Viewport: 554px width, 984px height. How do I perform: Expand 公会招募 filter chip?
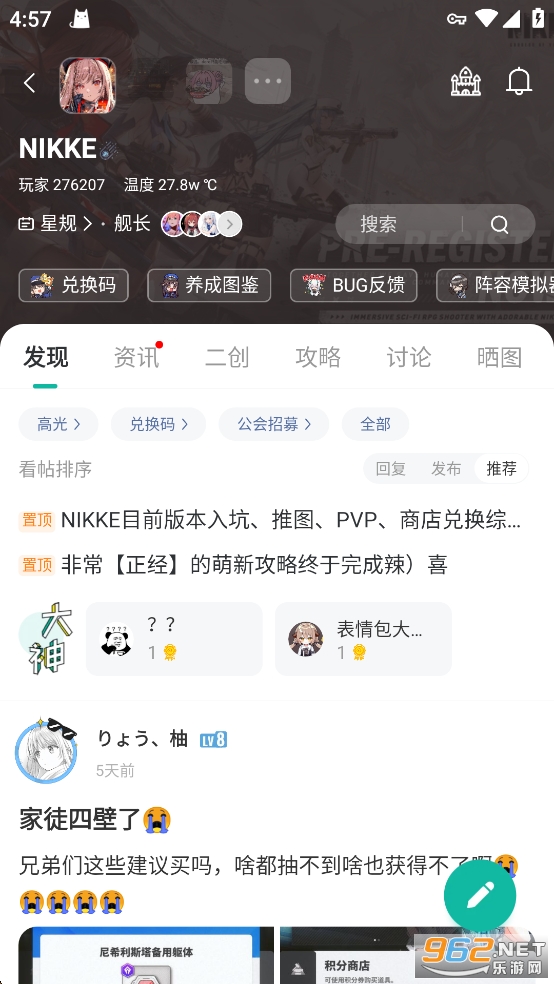[x=274, y=424]
